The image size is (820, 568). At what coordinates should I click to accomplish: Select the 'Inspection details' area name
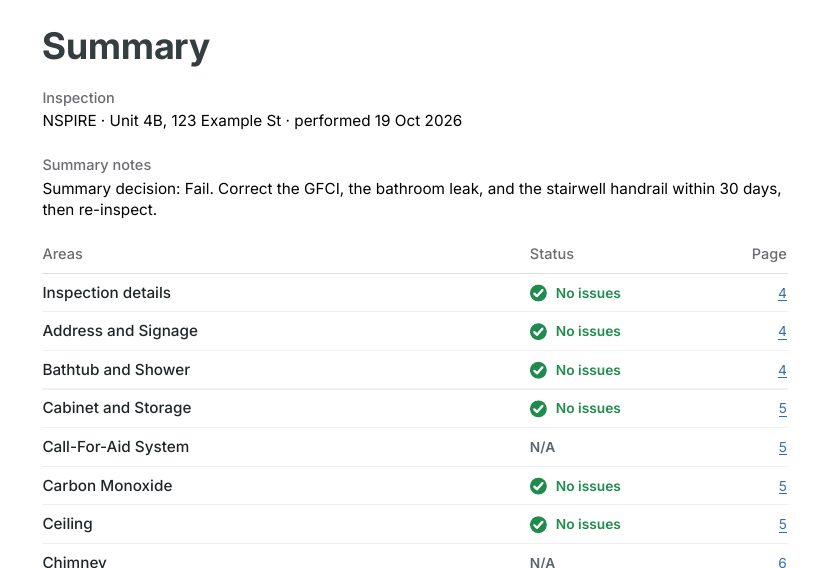click(x=107, y=293)
